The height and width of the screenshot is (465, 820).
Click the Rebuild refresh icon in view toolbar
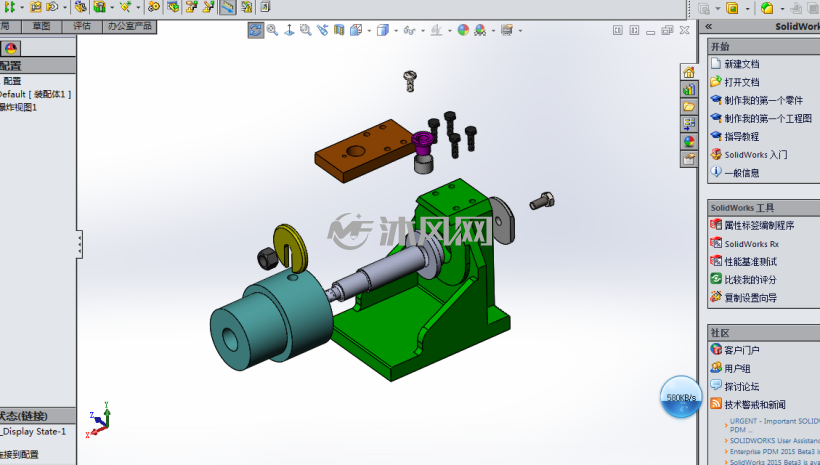255,30
